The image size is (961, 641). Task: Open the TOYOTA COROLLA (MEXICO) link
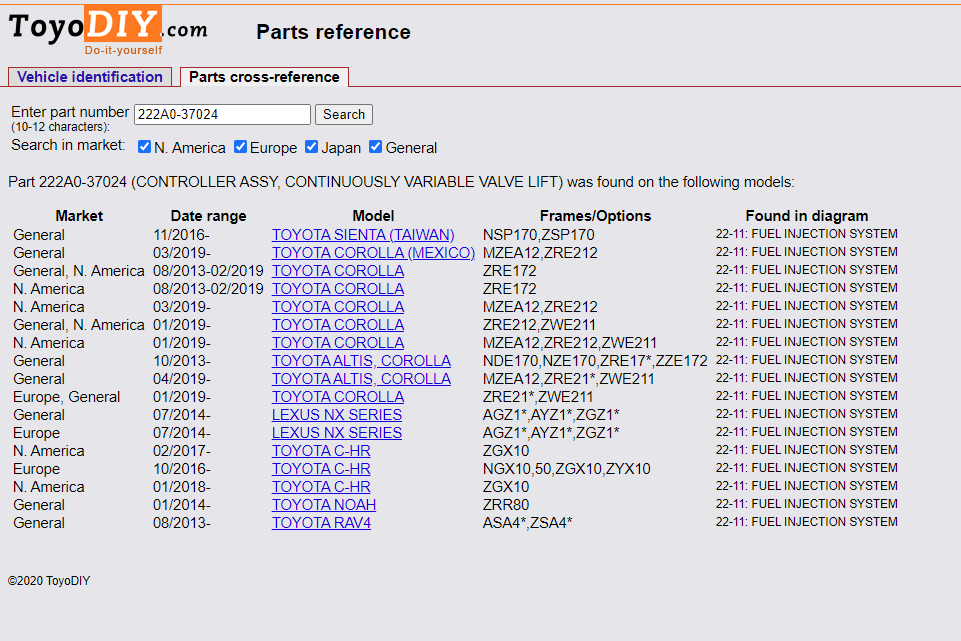pyautogui.click(x=374, y=252)
